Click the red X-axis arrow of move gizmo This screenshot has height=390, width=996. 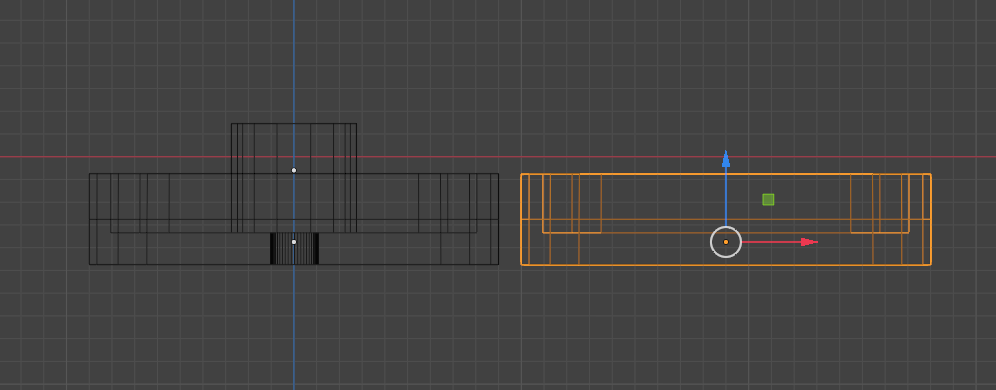click(x=809, y=242)
